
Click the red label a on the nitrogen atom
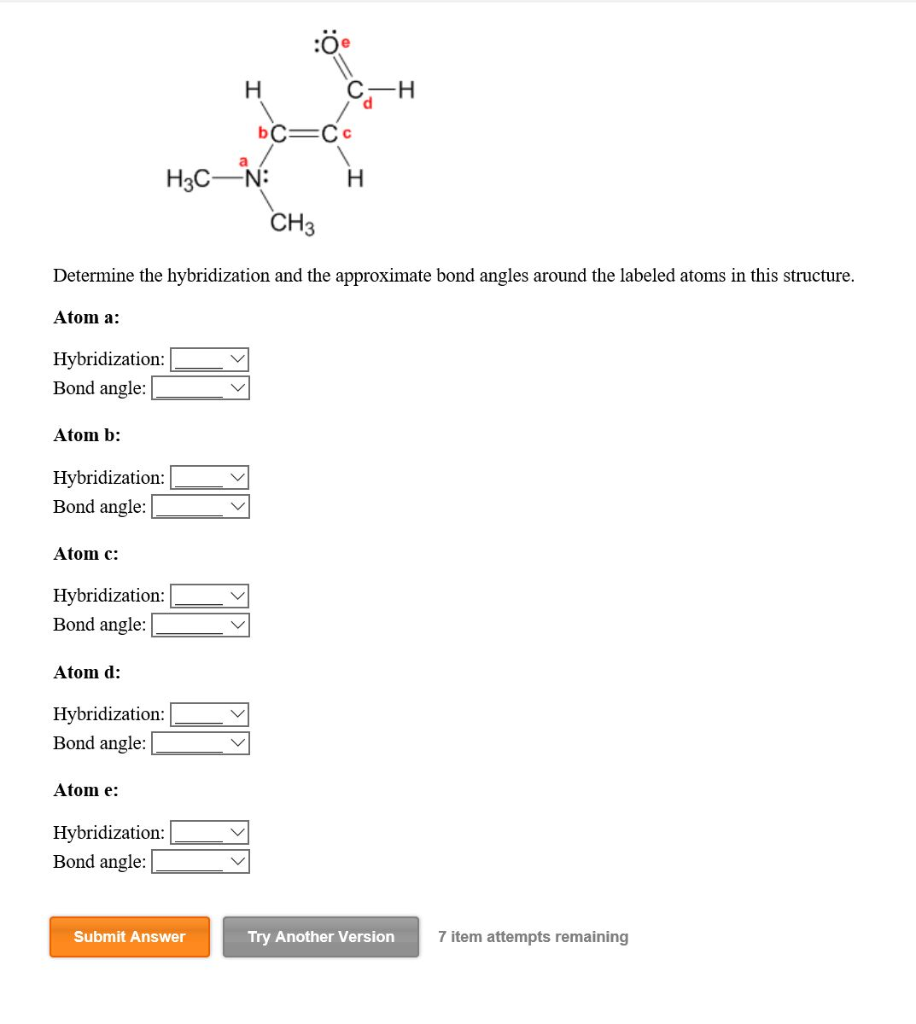coord(242,160)
